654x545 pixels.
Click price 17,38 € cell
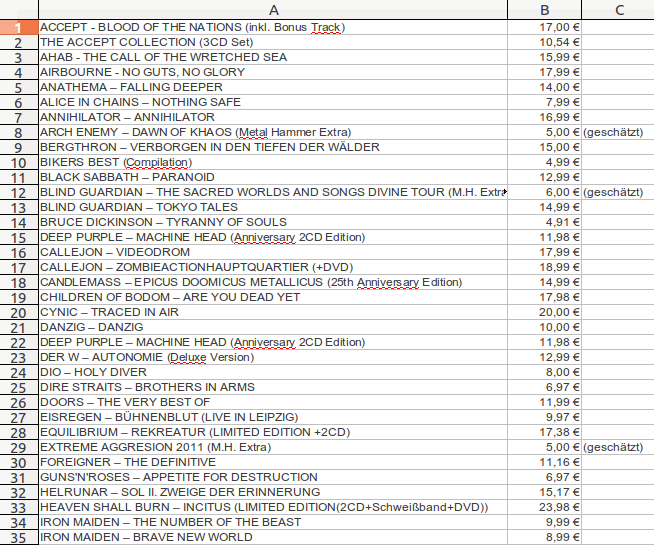(x=544, y=433)
